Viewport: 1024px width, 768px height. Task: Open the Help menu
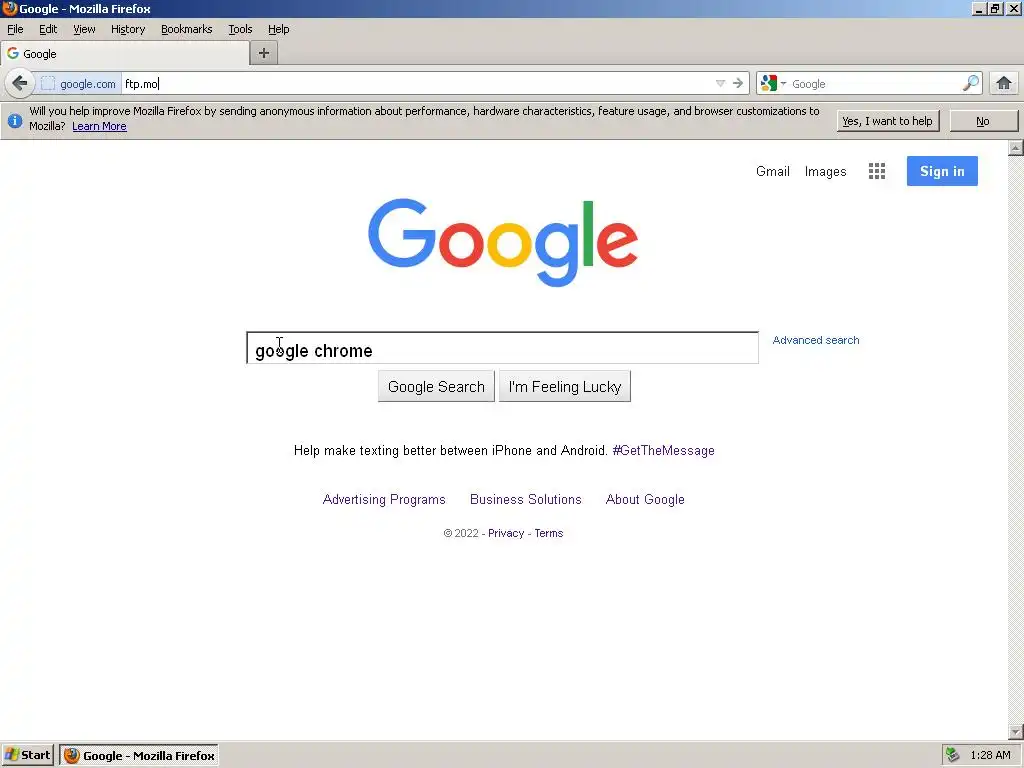click(x=279, y=29)
